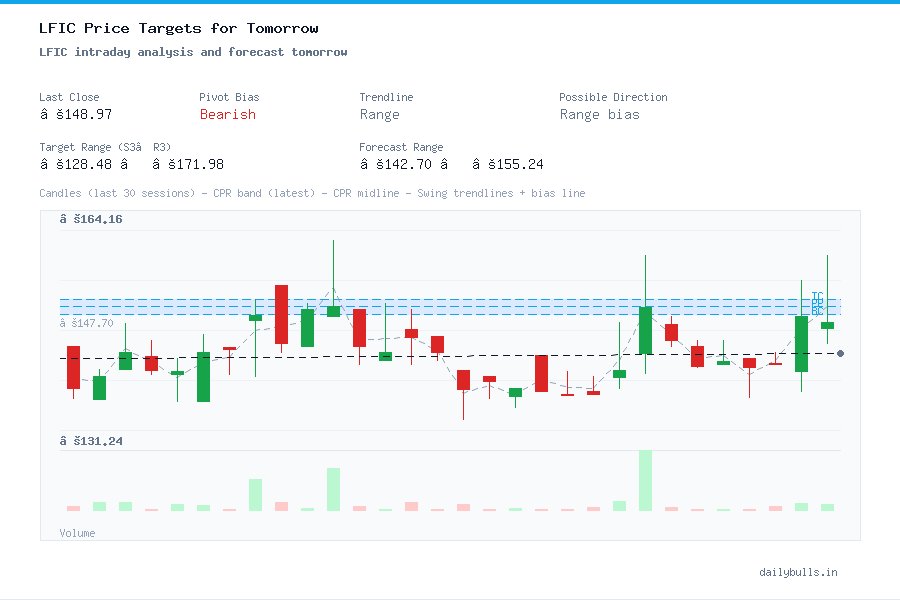Click the TC/BC CPR band labels at the right

[x=817, y=303]
